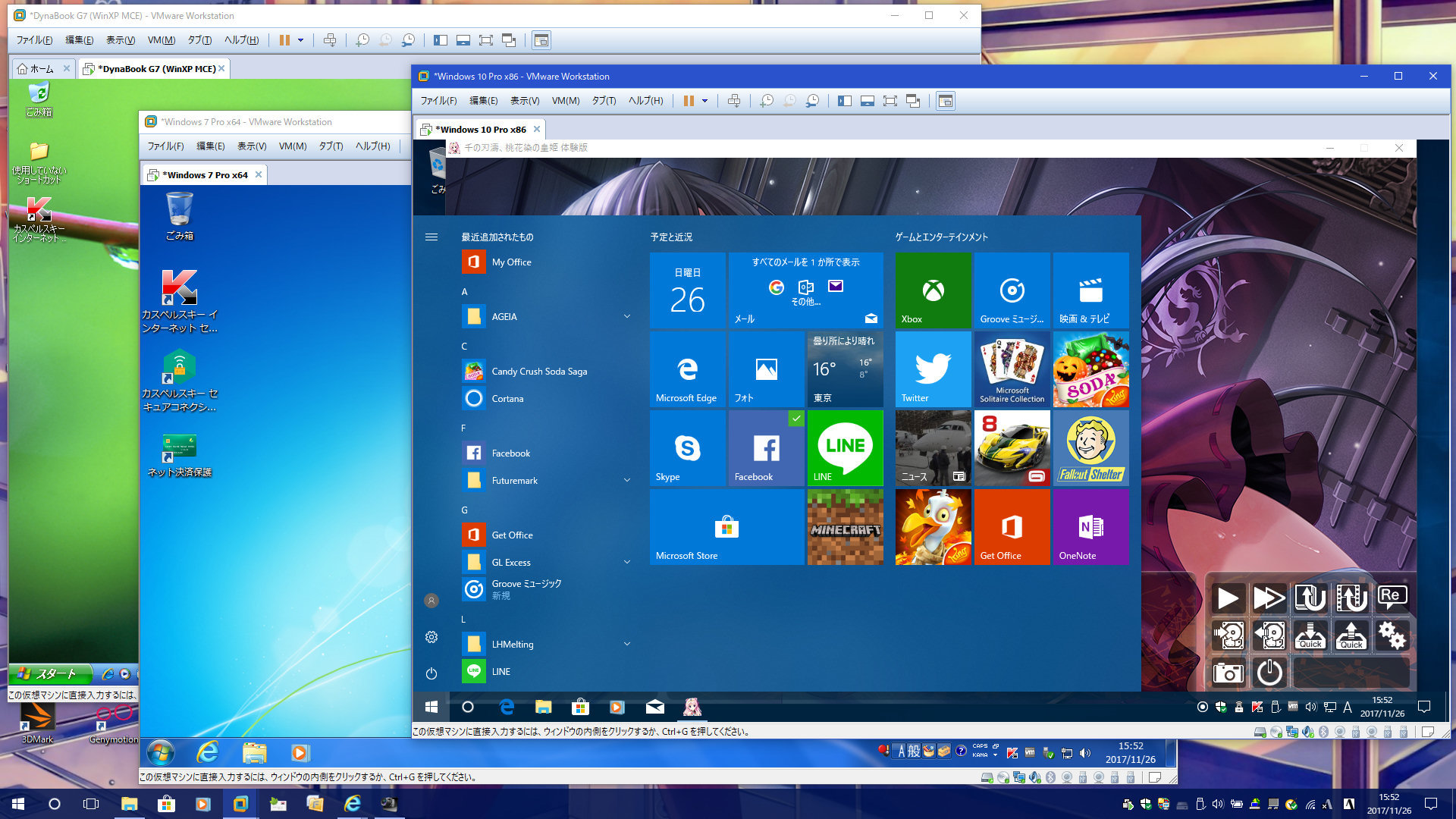Open the Fallout Shelter tile

[1090, 448]
